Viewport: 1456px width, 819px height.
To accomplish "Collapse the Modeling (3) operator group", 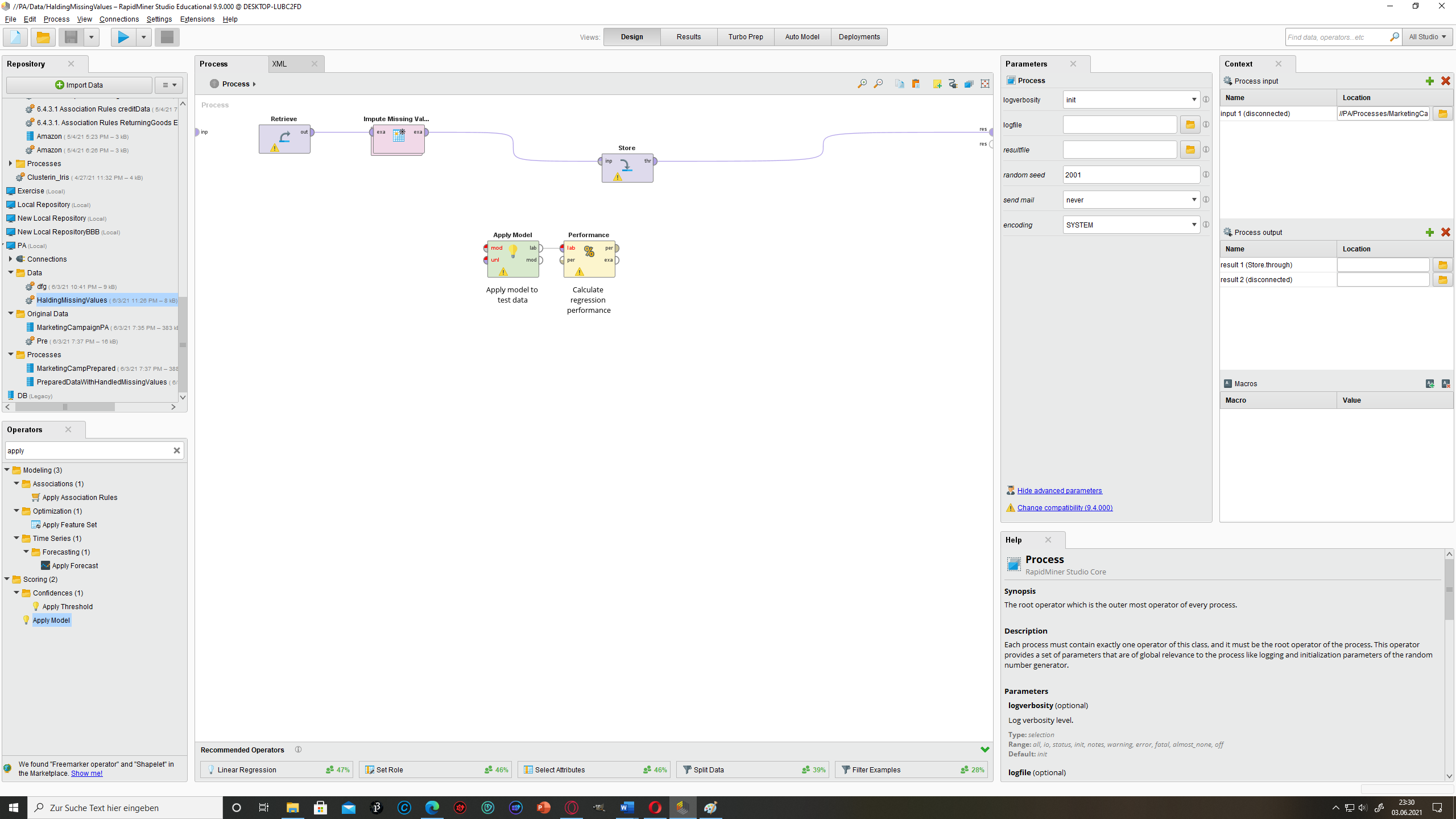I will click(x=7, y=470).
